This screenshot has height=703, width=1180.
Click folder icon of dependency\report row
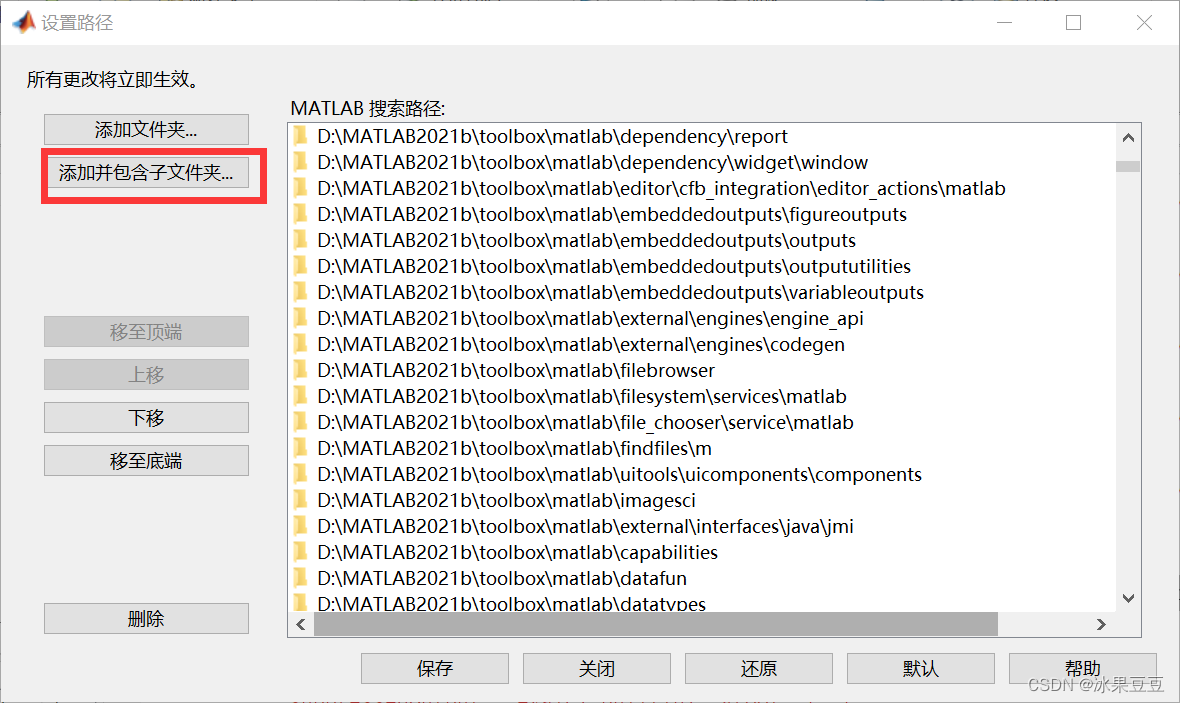point(300,135)
